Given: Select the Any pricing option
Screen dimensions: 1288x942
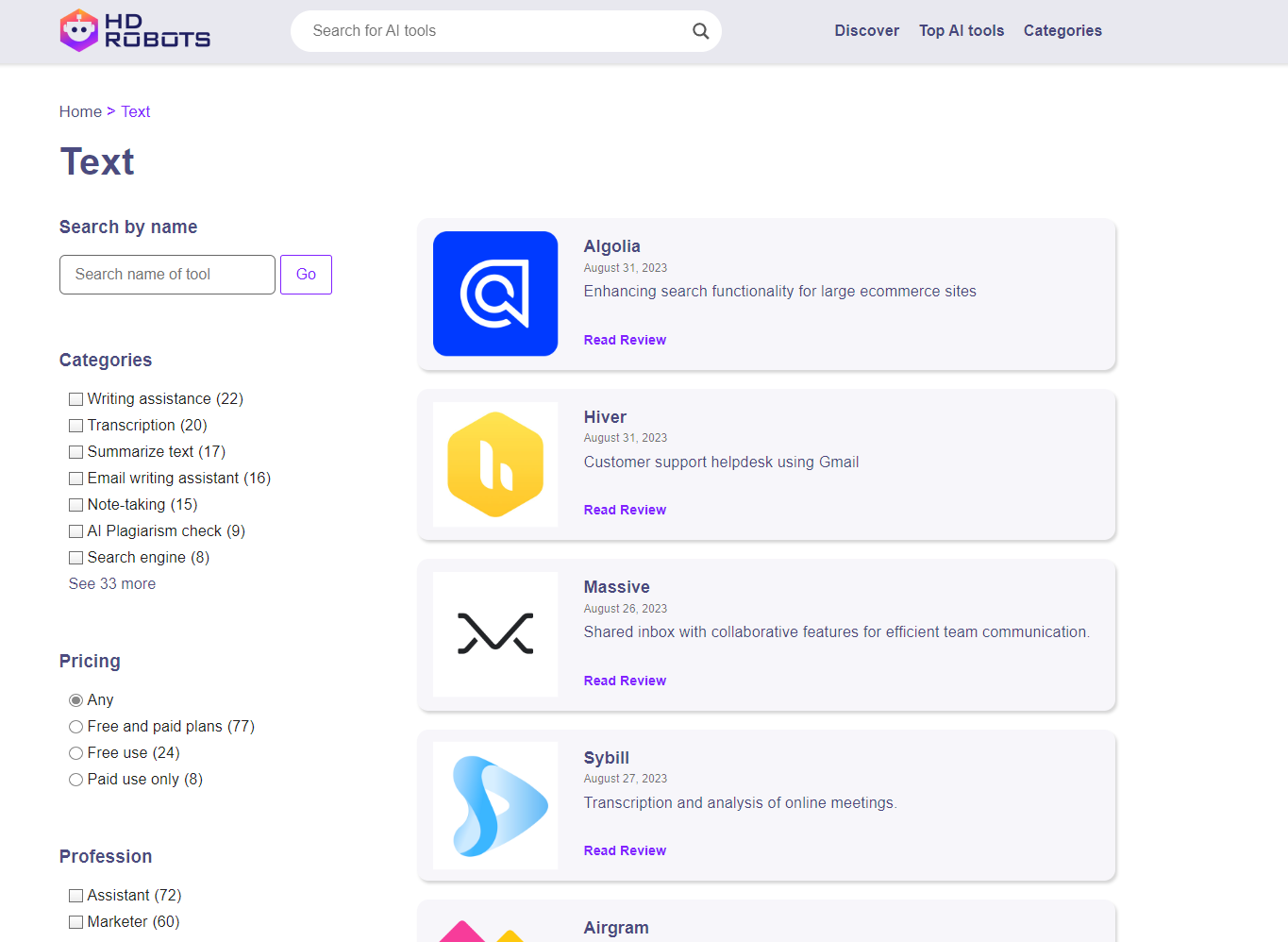Looking at the screenshot, I should 76,700.
